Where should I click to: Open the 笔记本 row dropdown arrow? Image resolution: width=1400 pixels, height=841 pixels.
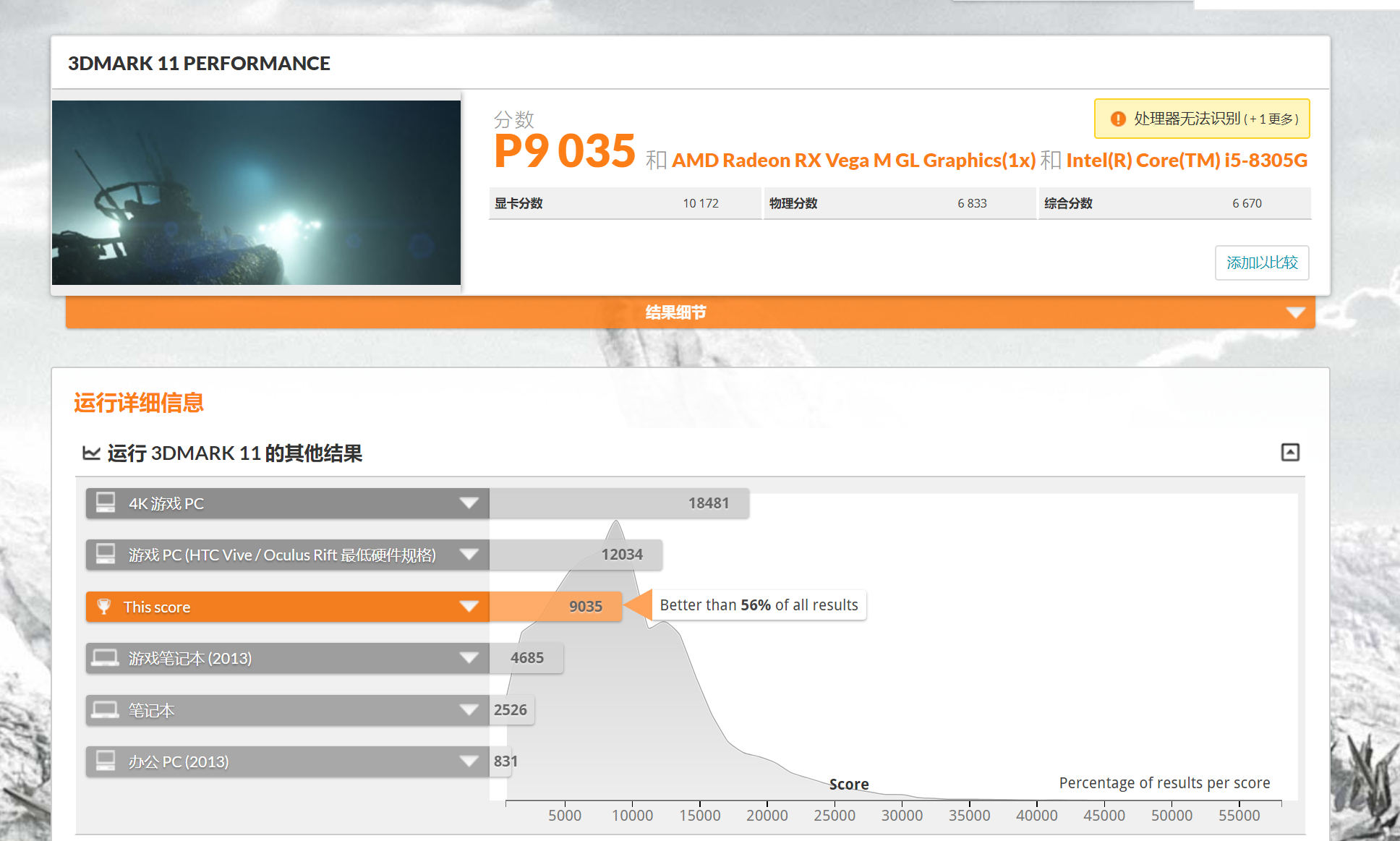469,710
